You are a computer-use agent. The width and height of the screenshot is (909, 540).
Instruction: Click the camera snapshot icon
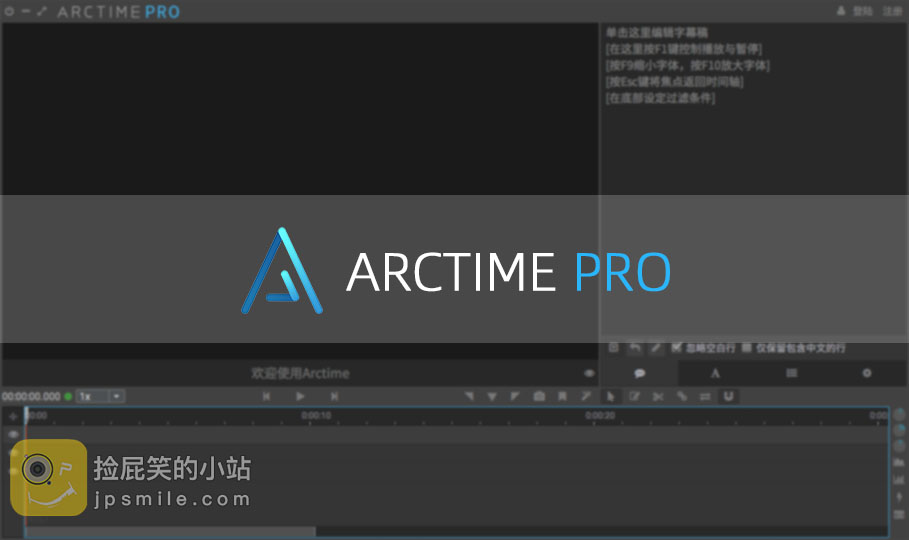[539, 397]
